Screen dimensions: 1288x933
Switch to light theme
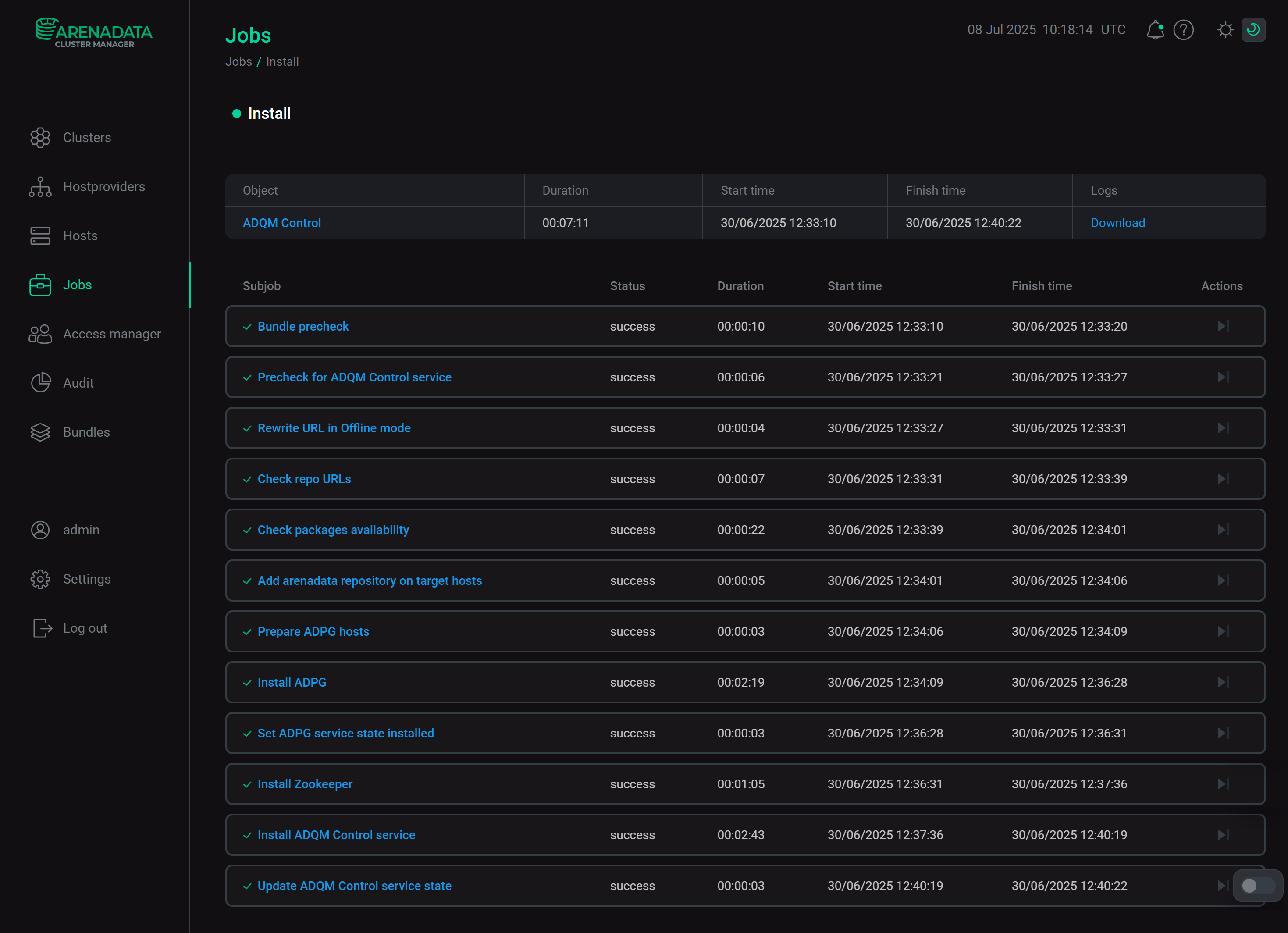[x=1225, y=29]
